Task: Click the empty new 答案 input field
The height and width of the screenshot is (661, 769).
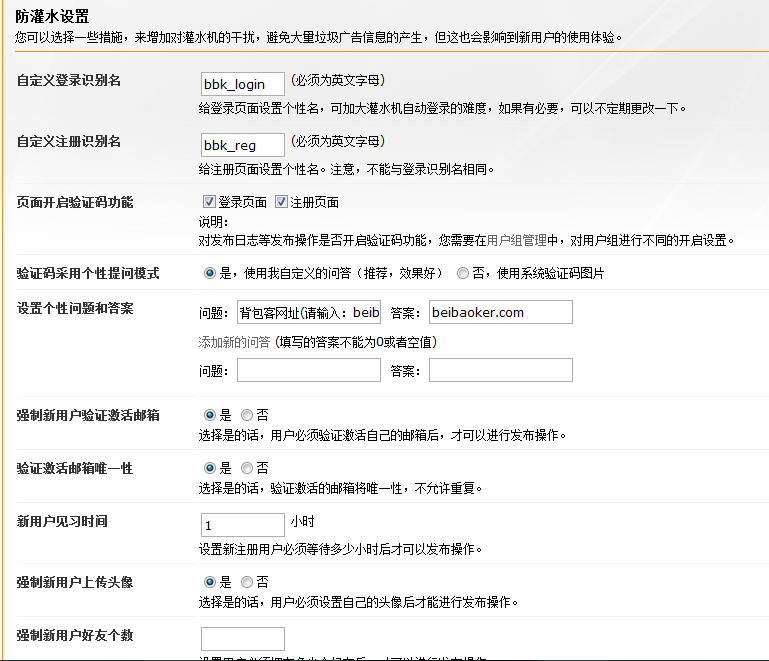Action: tap(501, 370)
